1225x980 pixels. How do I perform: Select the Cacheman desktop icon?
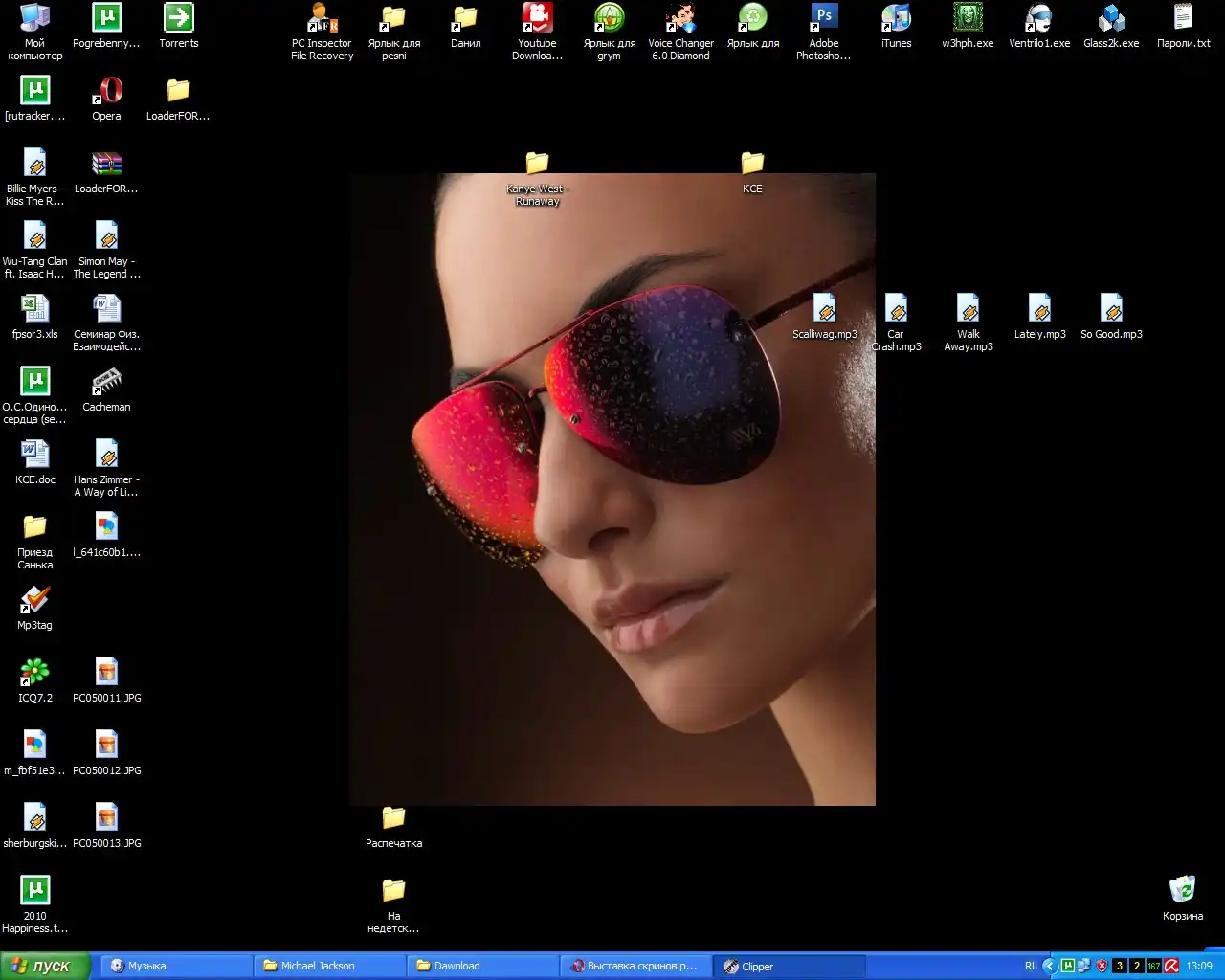pyautogui.click(x=106, y=383)
